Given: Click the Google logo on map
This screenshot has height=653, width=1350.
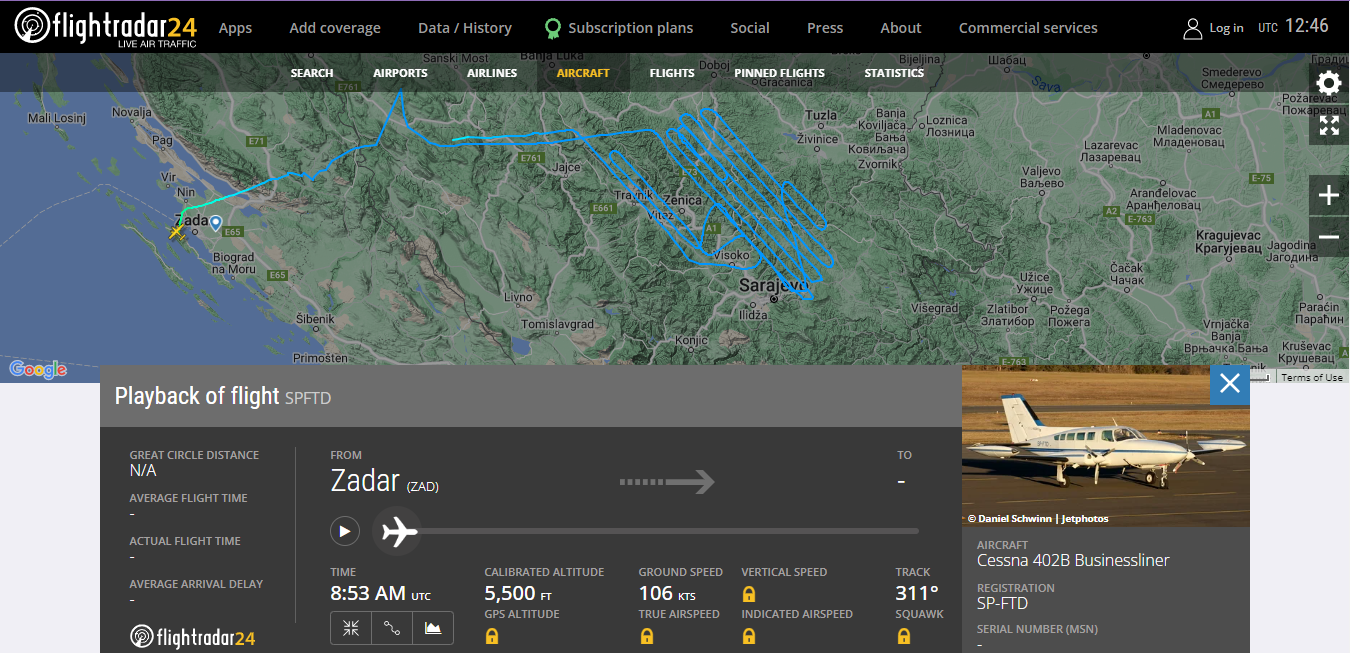Looking at the screenshot, I should tap(38, 369).
